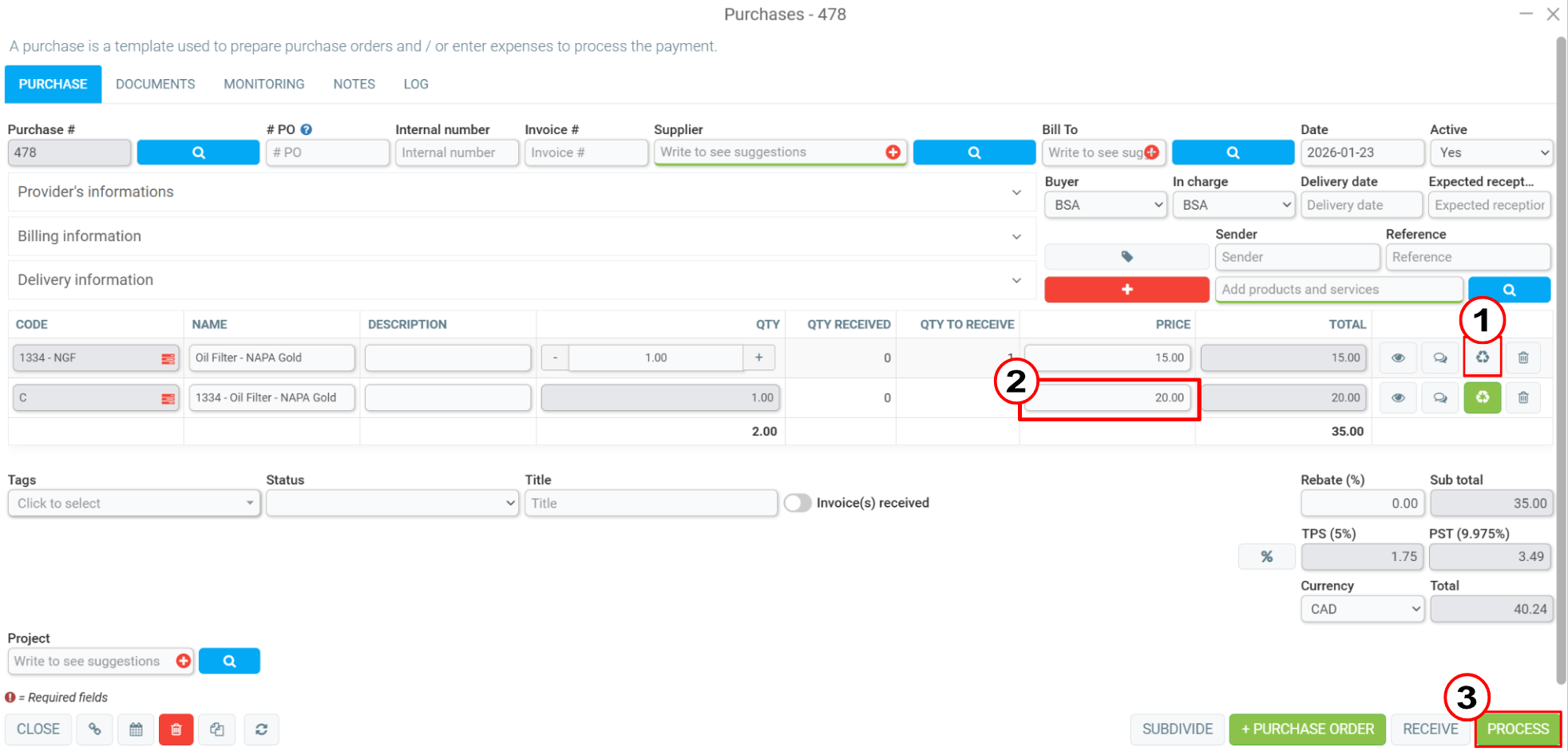Click the green recycle icon on second line

coord(1483,397)
